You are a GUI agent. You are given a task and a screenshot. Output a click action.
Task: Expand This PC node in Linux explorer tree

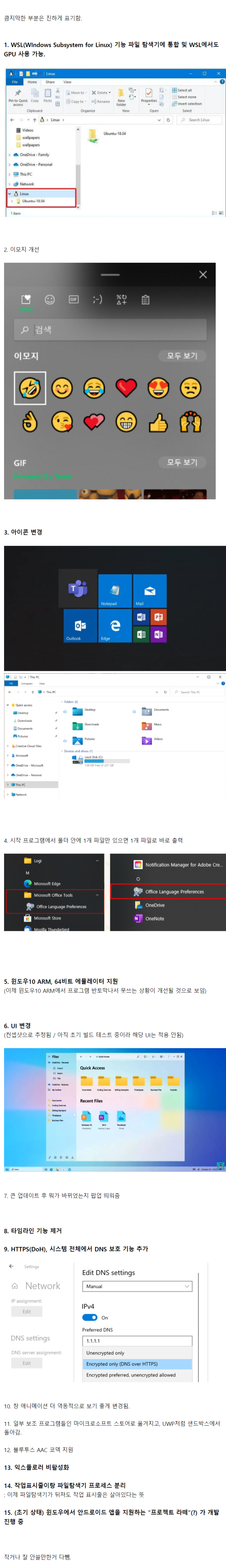coord(10,174)
